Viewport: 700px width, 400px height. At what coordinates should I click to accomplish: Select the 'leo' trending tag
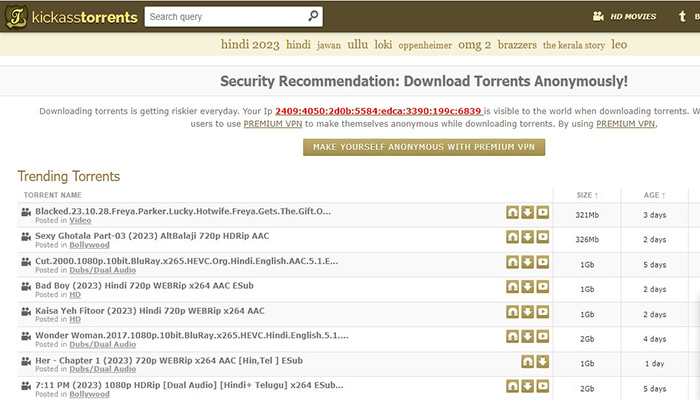click(x=619, y=45)
